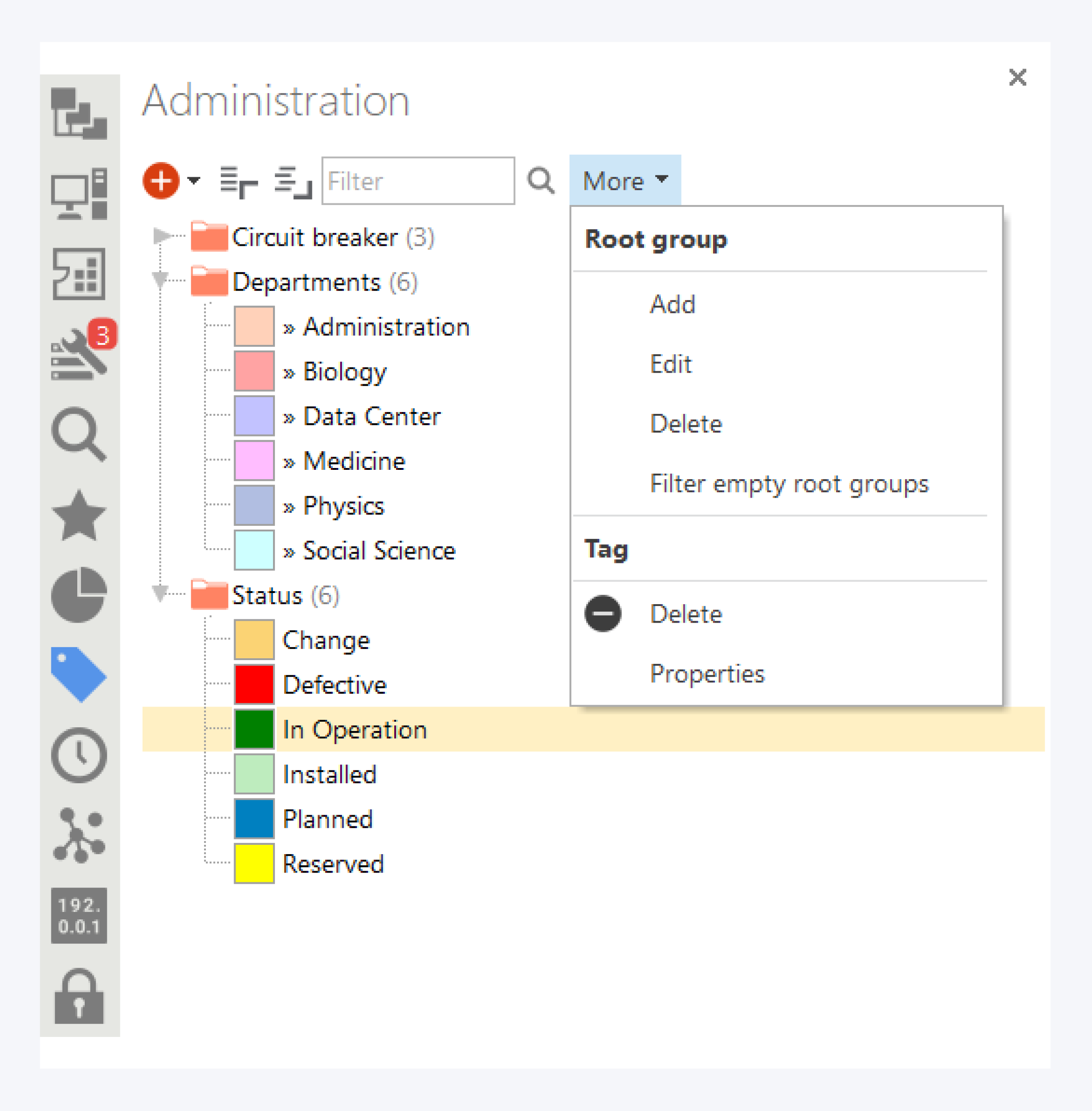
Task: Click the red add plus button
Action: click(161, 181)
